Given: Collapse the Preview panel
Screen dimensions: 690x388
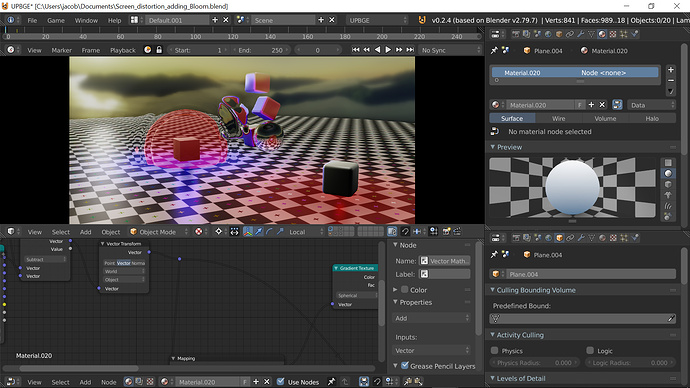Looking at the screenshot, I should [492, 147].
